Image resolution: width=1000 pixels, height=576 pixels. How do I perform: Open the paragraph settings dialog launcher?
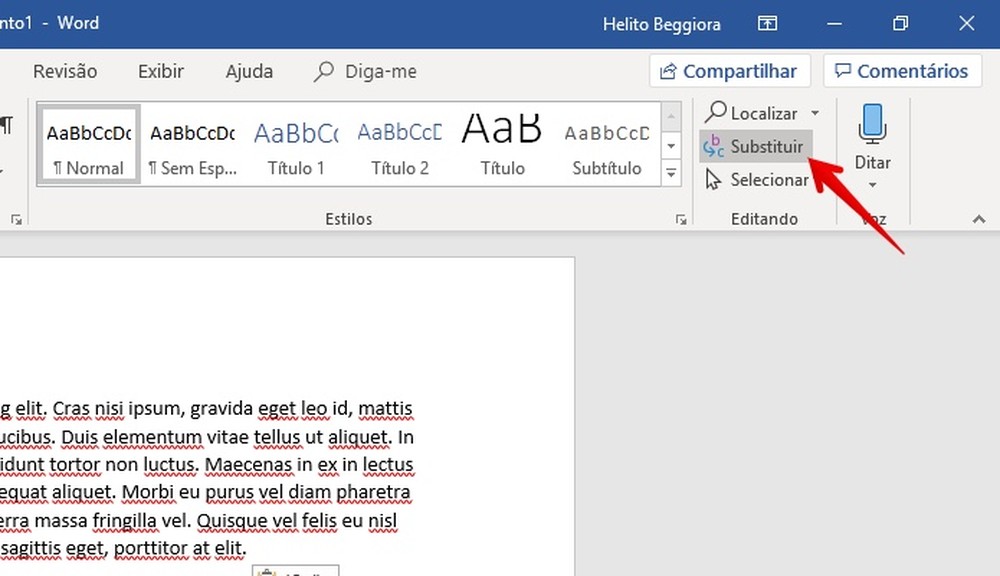click(17, 220)
